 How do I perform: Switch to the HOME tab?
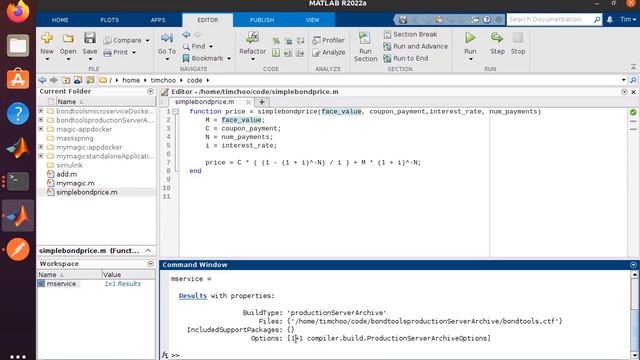point(60,20)
